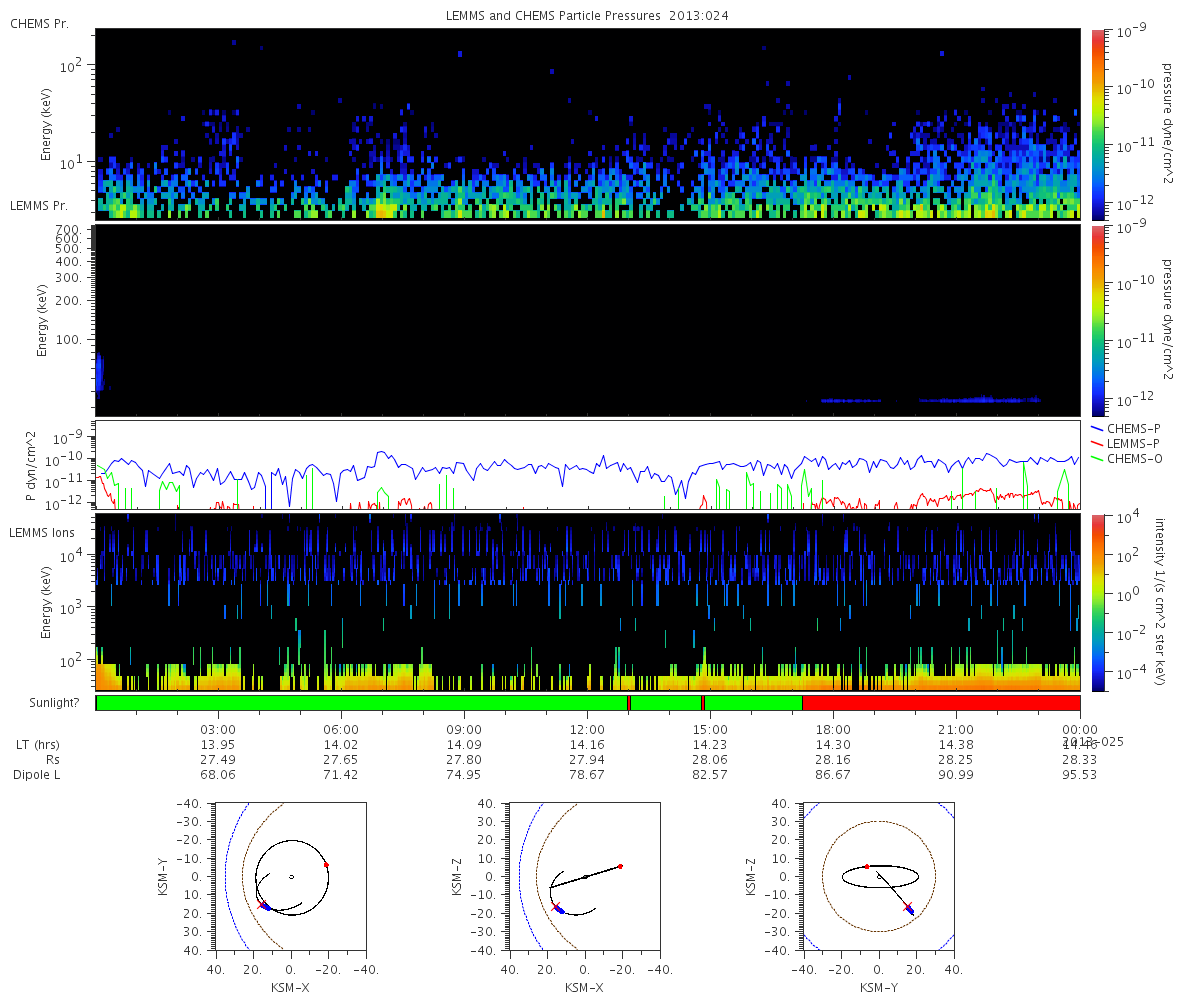Click the red dot in the KSM-X/KSM-Y orbit plot

(x=326, y=865)
